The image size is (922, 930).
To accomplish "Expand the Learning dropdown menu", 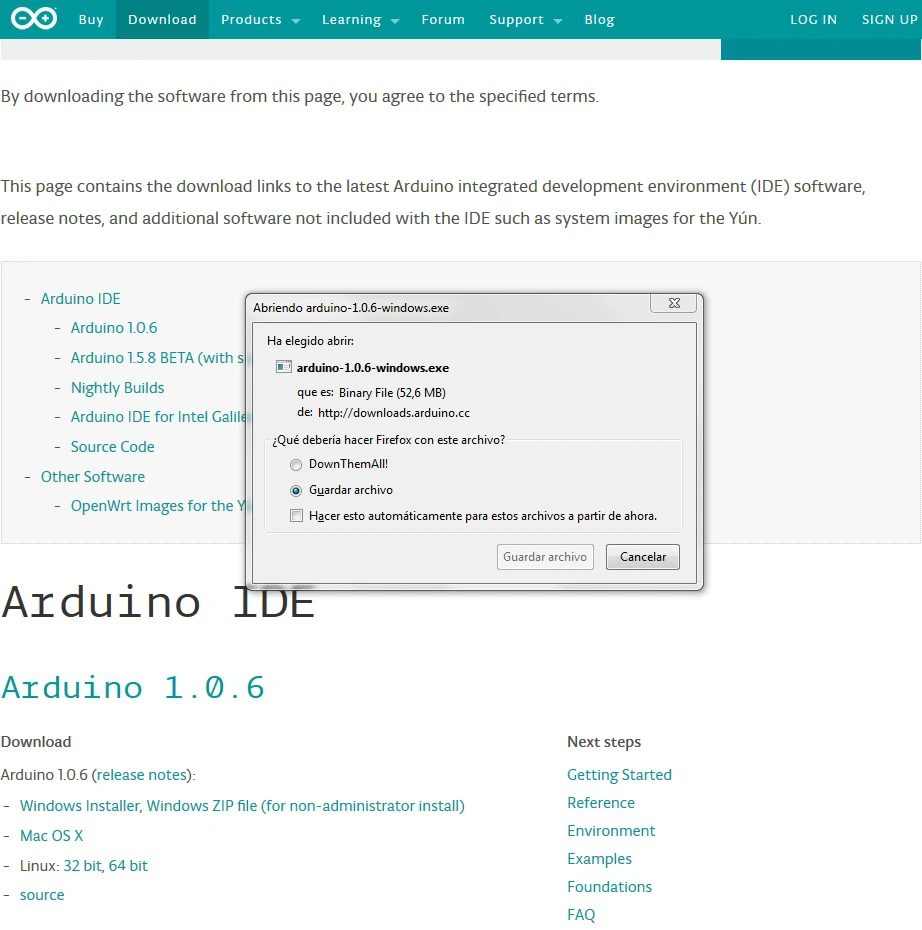I will pos(359,20).
